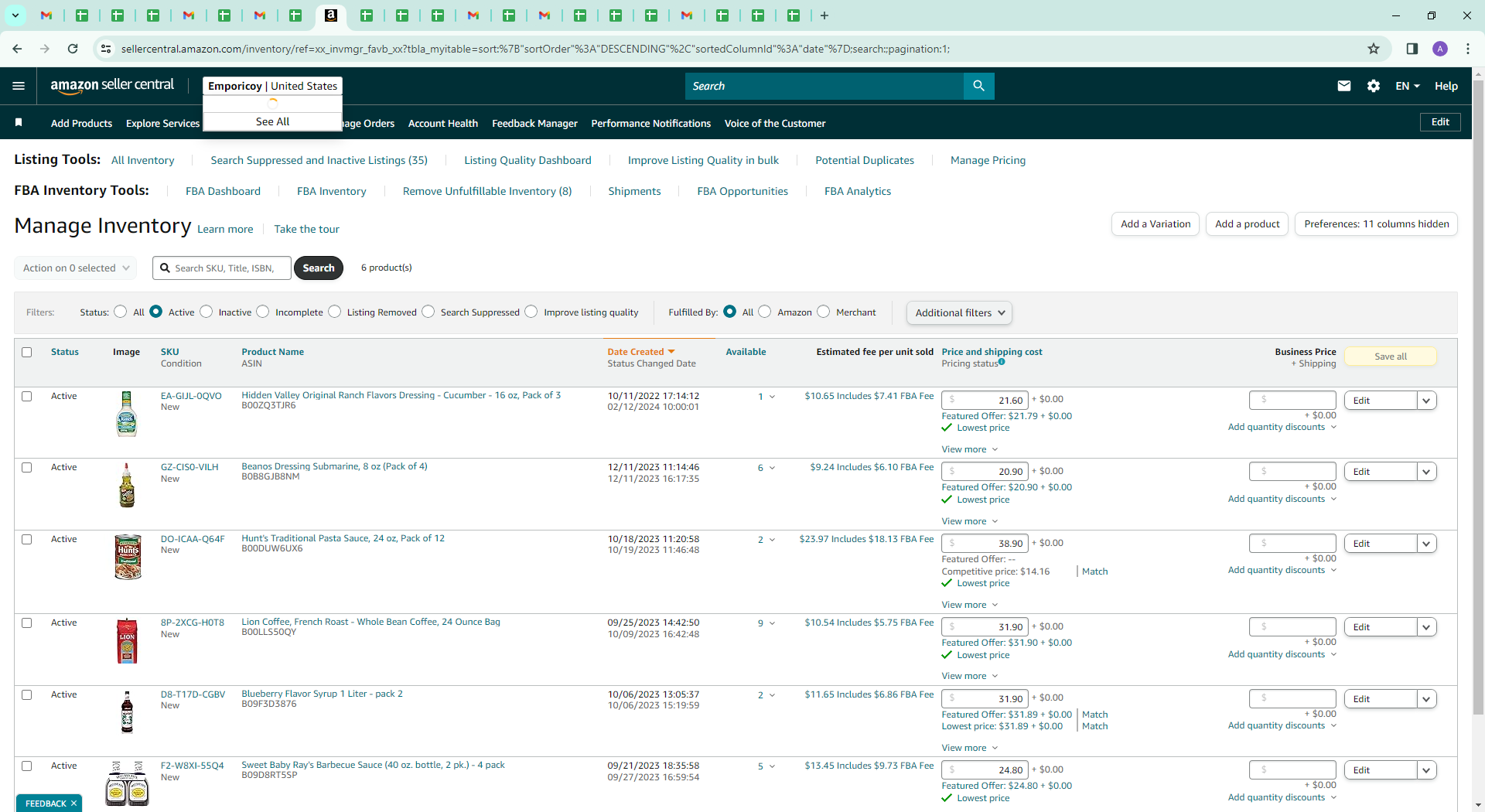Expand View more for Hunt's Pasta Sauce
The image size is (1485, 812).
(969, 605)
